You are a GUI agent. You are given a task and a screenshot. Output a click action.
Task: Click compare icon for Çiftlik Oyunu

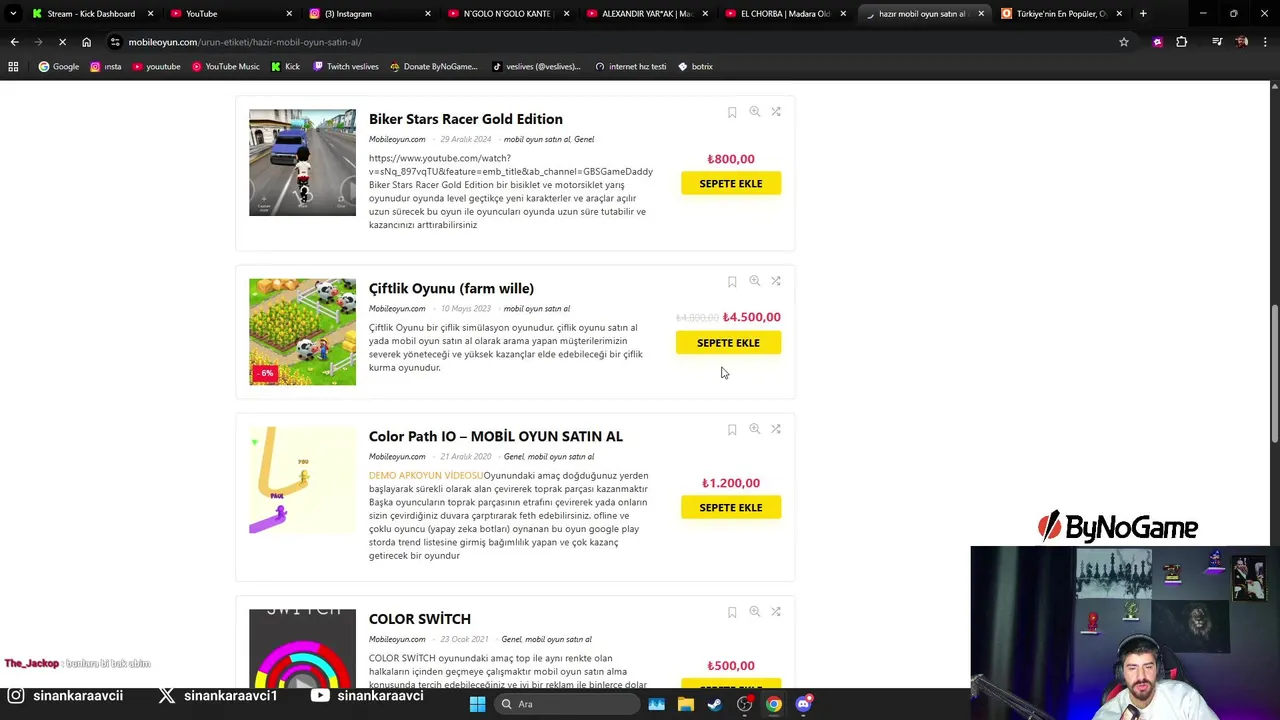point(776,281)
